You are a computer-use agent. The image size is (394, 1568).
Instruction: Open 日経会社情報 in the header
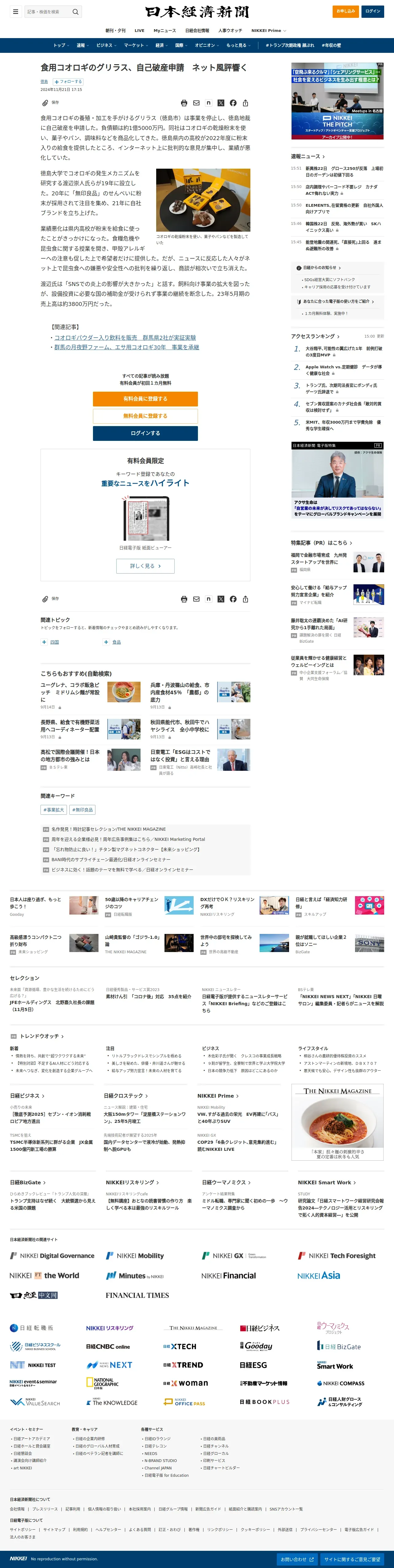197,30
